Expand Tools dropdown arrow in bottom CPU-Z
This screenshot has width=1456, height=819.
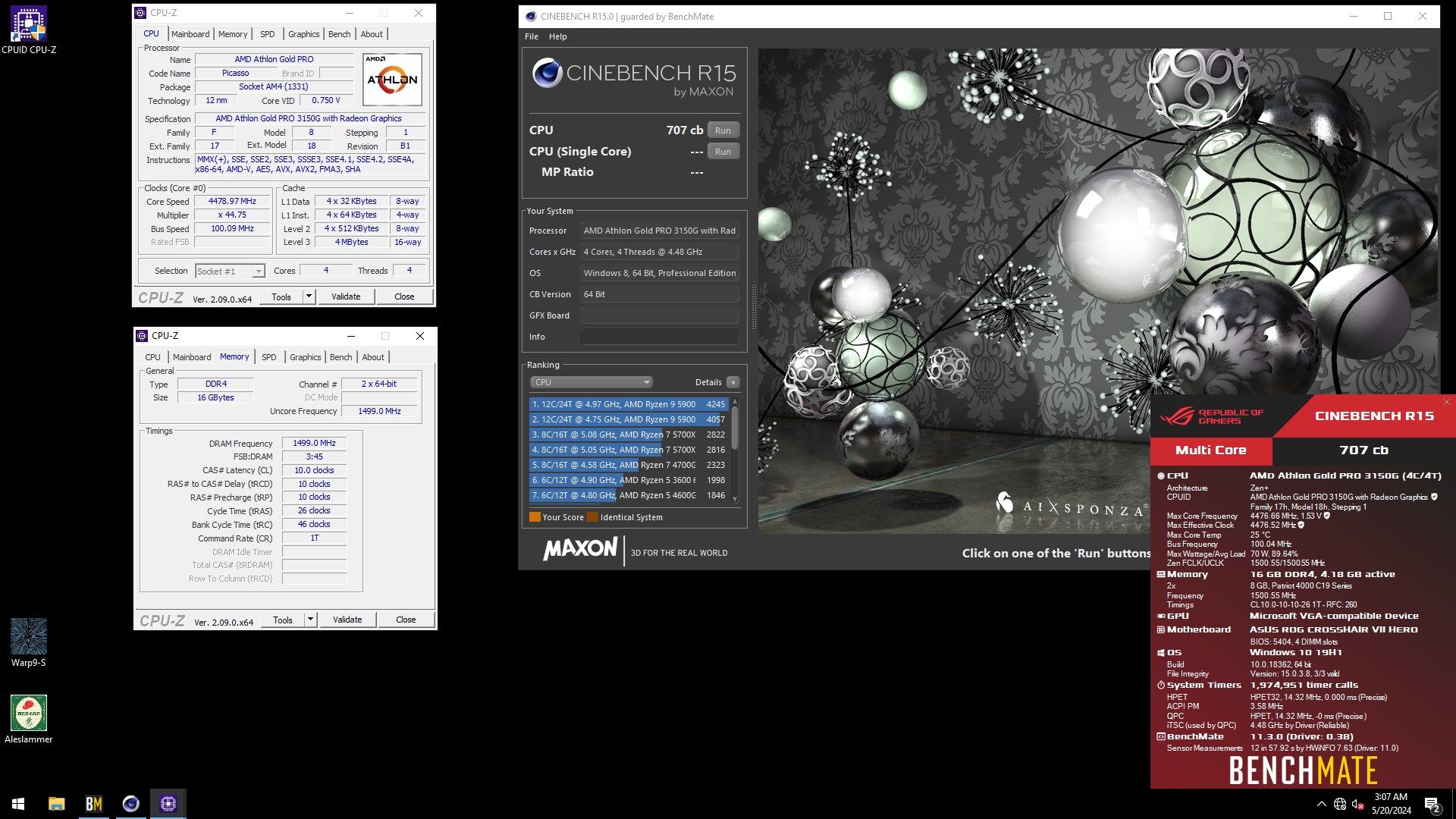coord(310,620)
